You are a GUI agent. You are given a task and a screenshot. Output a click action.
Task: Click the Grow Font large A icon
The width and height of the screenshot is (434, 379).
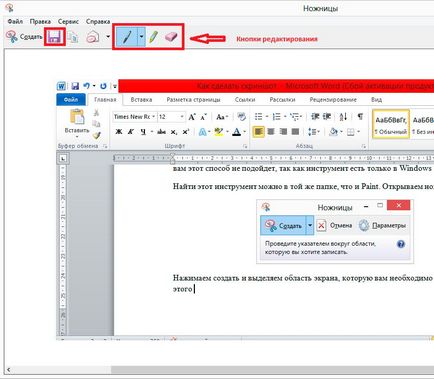tap(192, 117)
